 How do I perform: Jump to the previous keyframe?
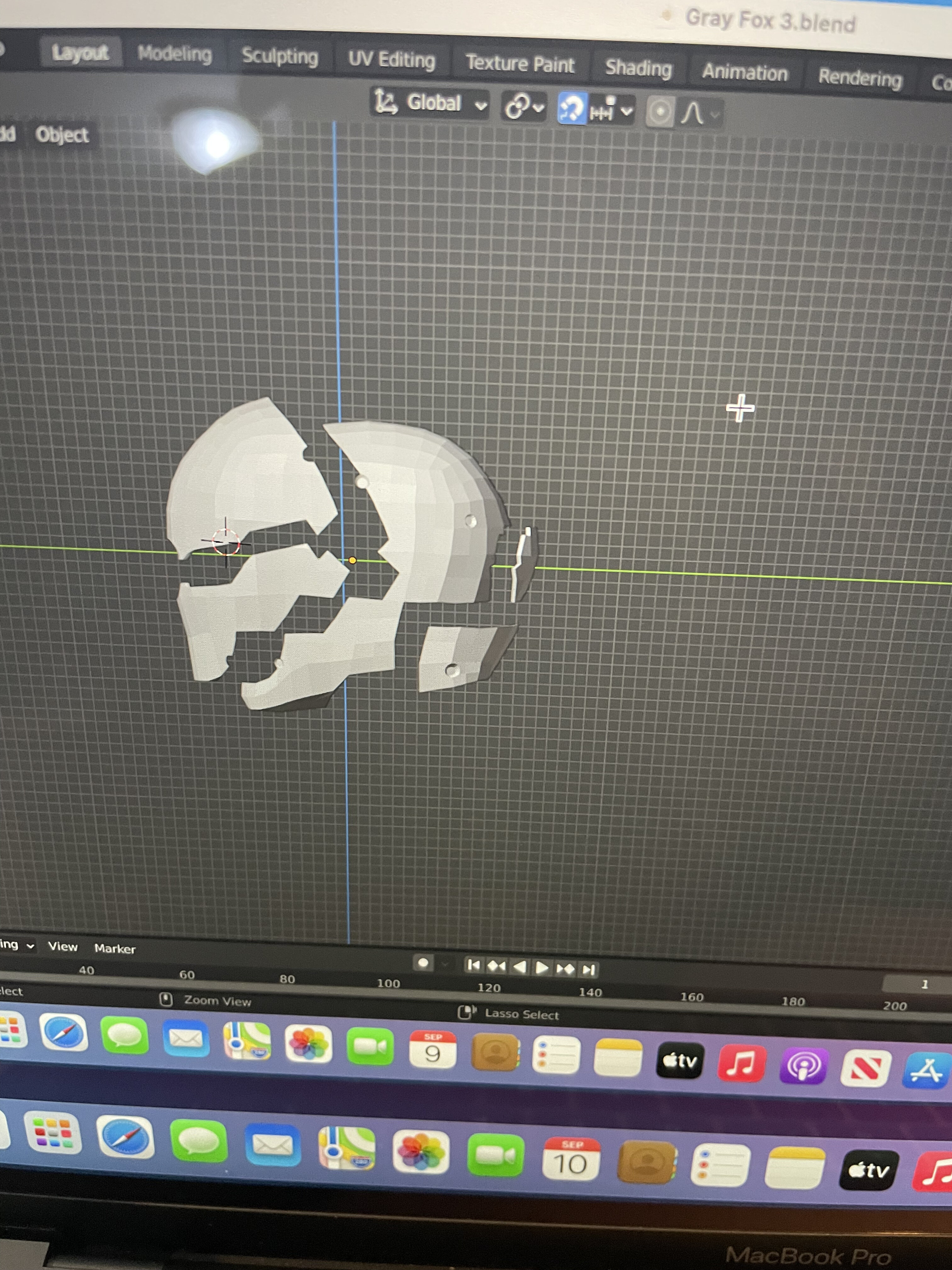click(496, 966)
